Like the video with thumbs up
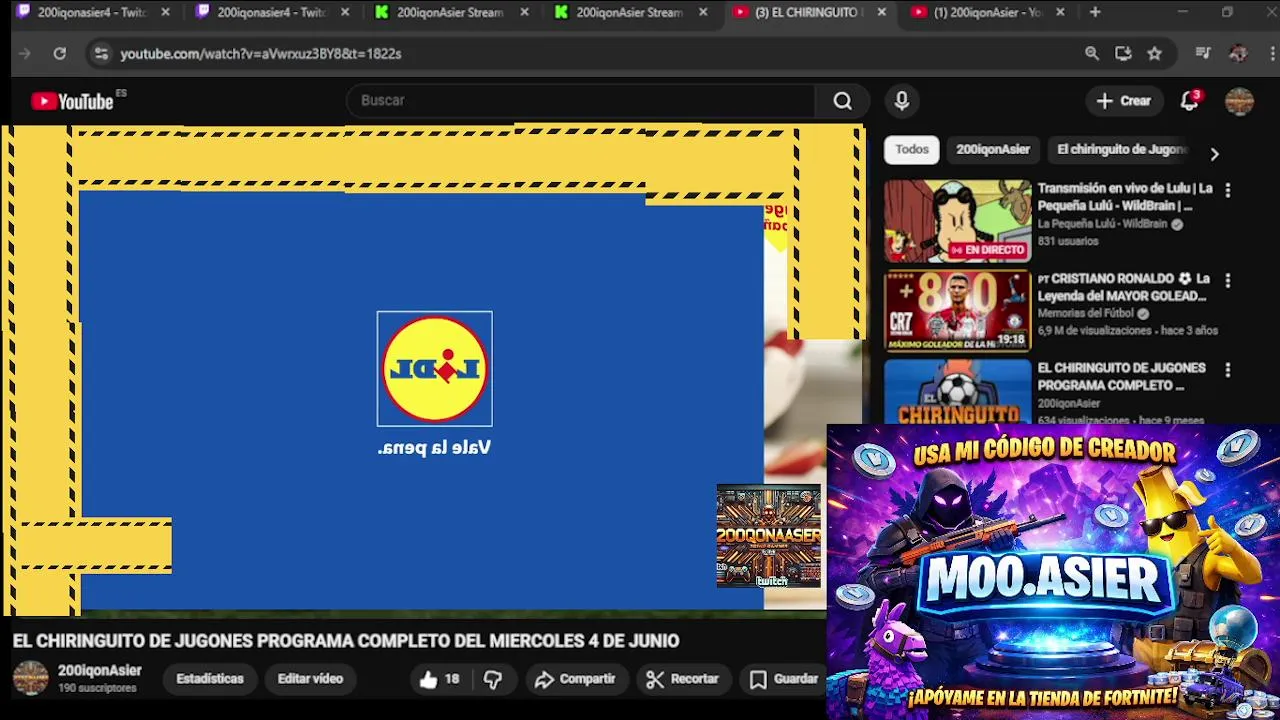The width and height of the screenshot is (1280, 720). point(440,680)
